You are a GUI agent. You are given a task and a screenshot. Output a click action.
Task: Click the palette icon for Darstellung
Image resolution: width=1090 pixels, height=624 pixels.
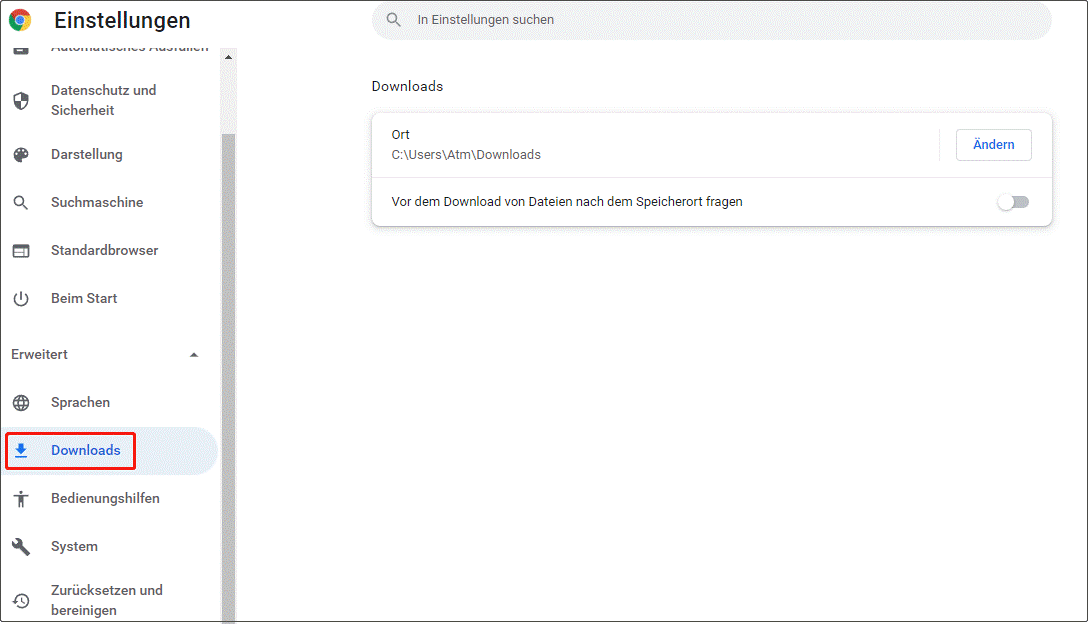tap(21, 155)
